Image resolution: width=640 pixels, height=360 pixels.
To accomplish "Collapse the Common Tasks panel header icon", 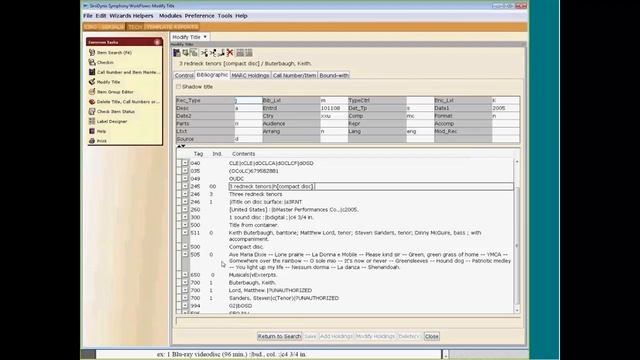I will point(157,42).
